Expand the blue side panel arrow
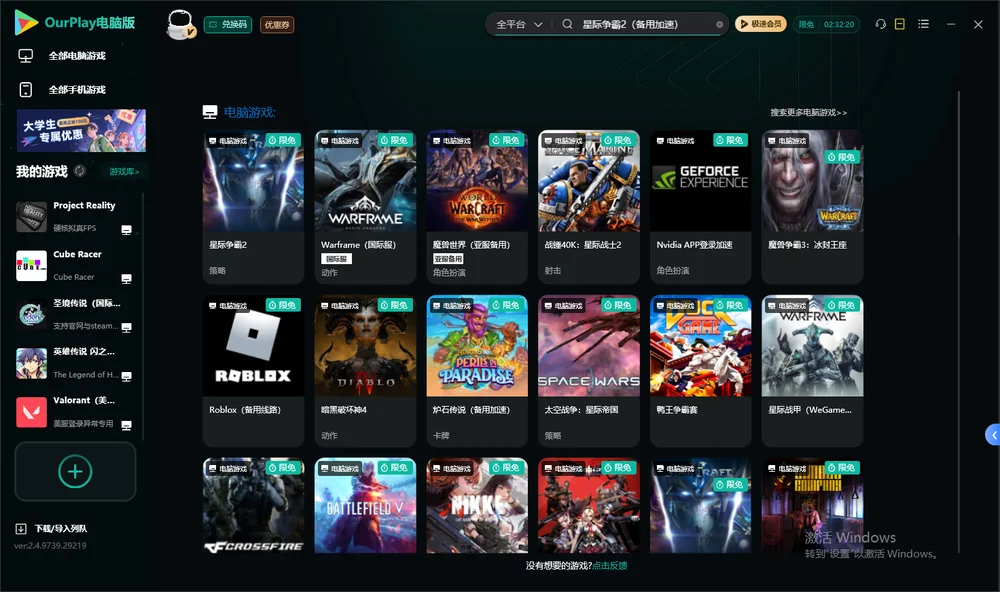Viewport: 1000px width, 592px height. pyautogui.click(x=993, y=435)
